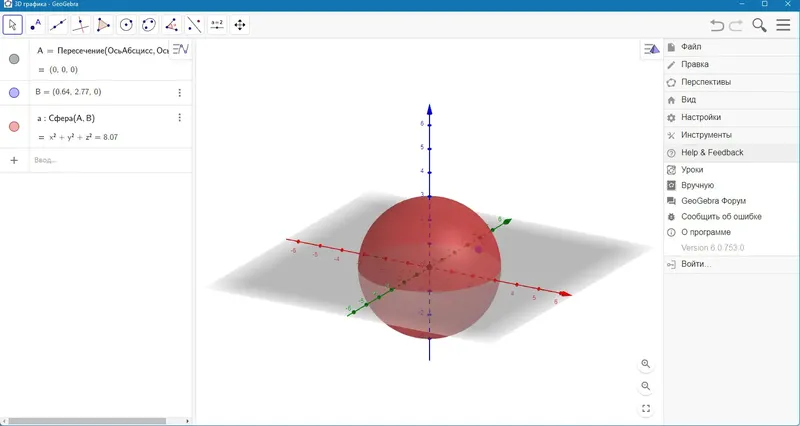This screenshot has height=426, width=800.
Task: Toggle visibility of point B
Action: (x=14, y=92)
